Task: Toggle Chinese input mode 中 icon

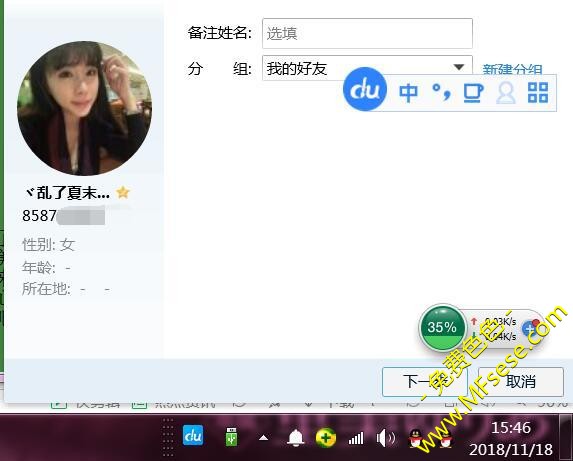Action: 408,92
